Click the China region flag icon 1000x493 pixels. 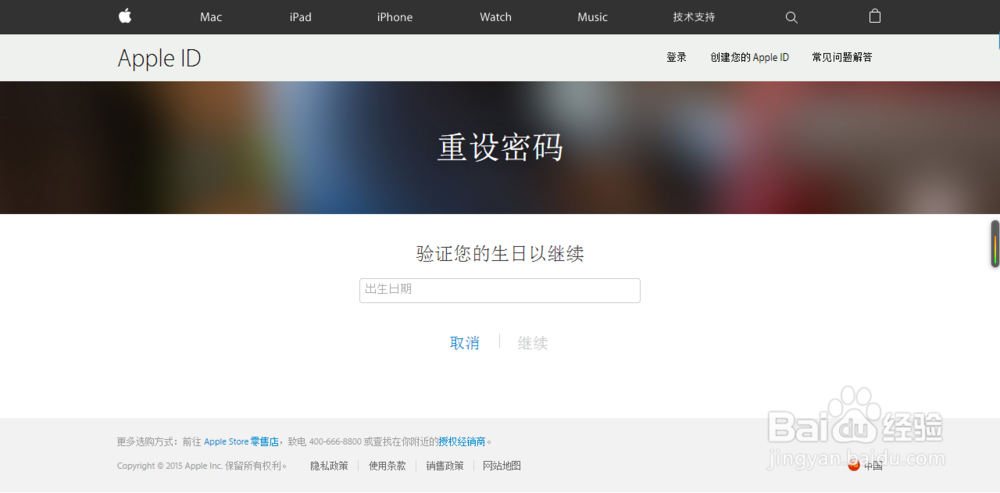(854, 466)
